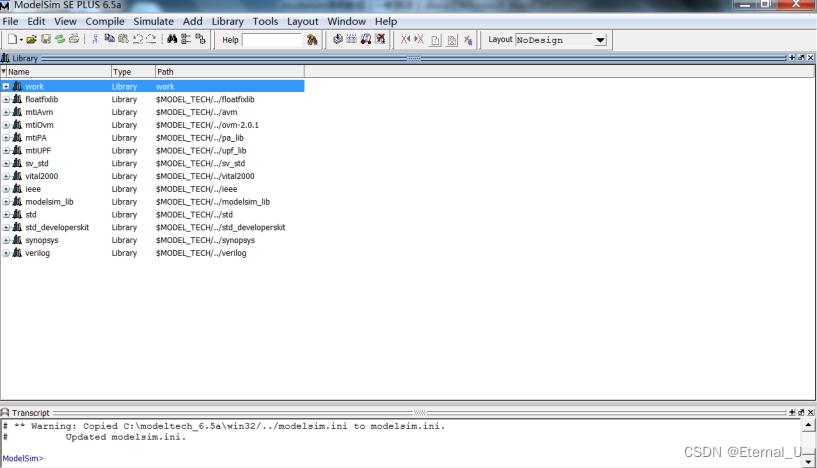The width and height of the screenshot is (817, 468).
Task: Click the Open folder toolbar icon
Action: point(32,39)
